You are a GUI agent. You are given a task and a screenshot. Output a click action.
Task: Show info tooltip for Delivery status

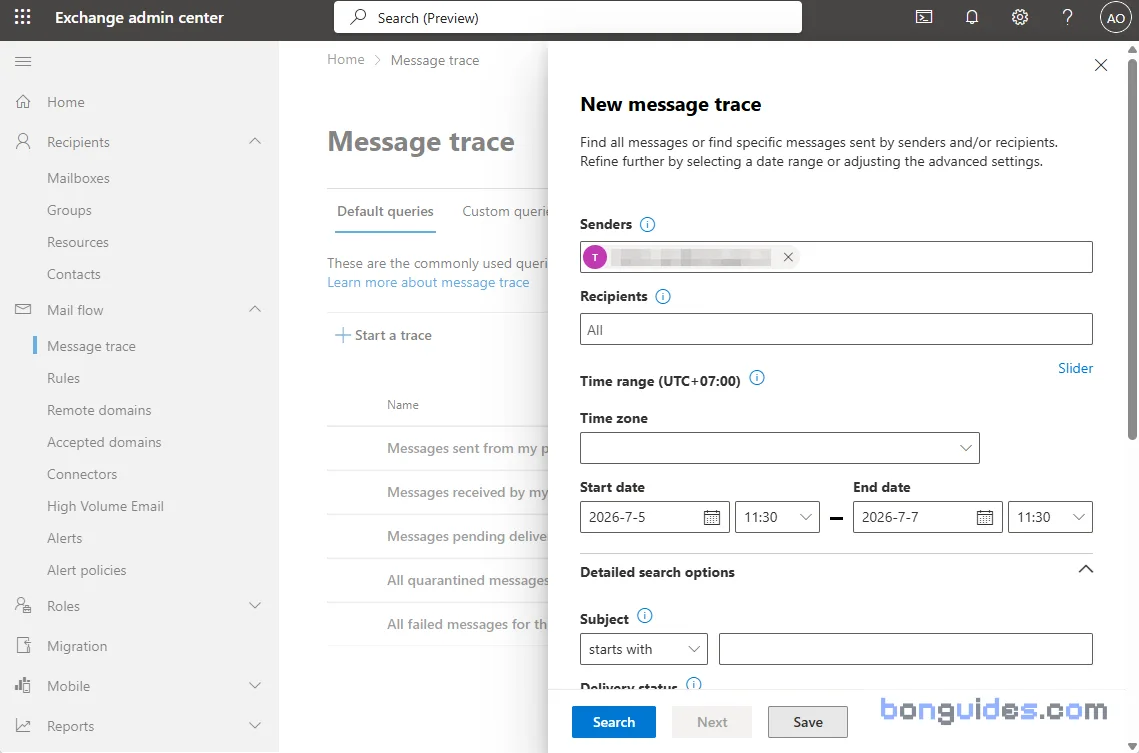click(x=694, y=684)
